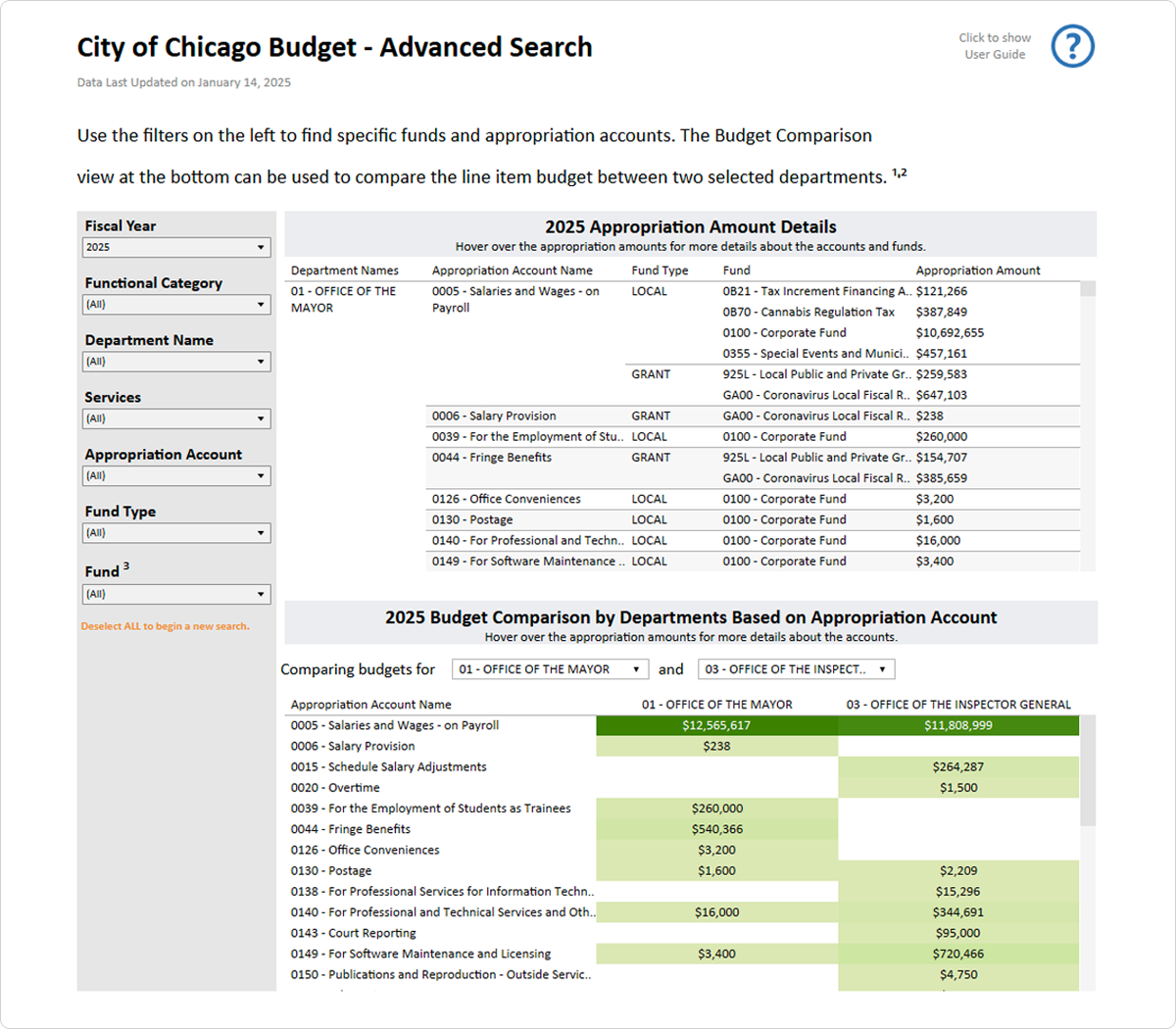Viewport: 1176px width, 1029px height.
Task: Click the comparison table vertical scrollbar
Action: pyautogui.click(x=1088, y=769)
